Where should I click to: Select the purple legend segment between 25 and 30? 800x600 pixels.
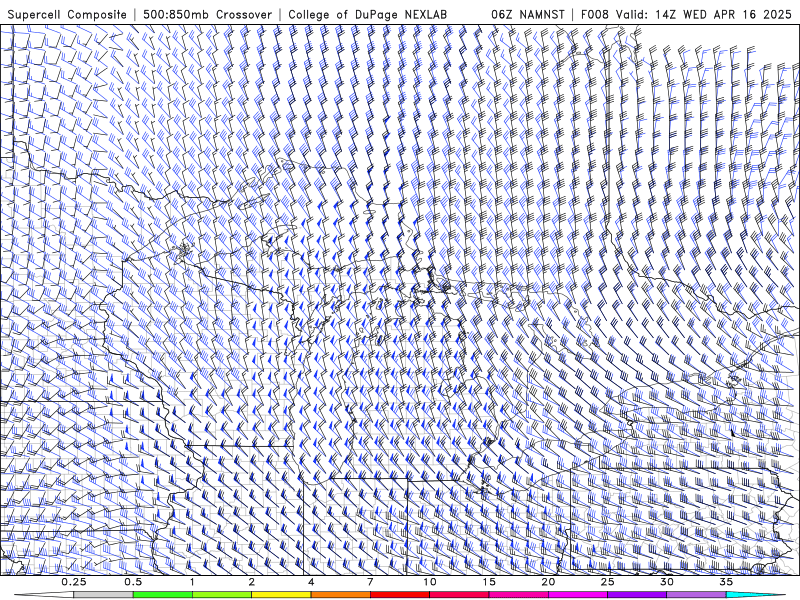coord(637,595)
